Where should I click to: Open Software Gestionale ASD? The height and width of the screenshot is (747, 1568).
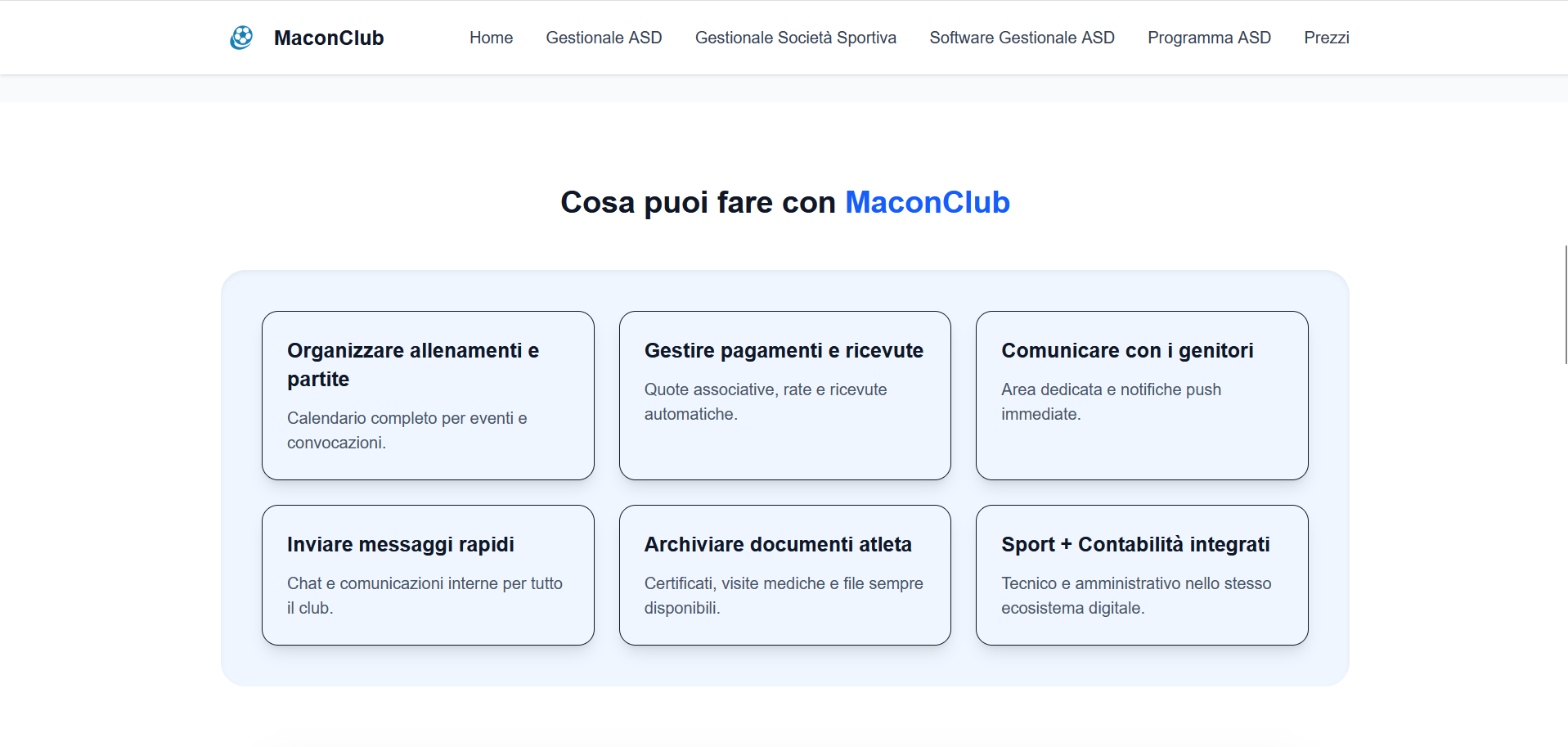point(1022,38)
